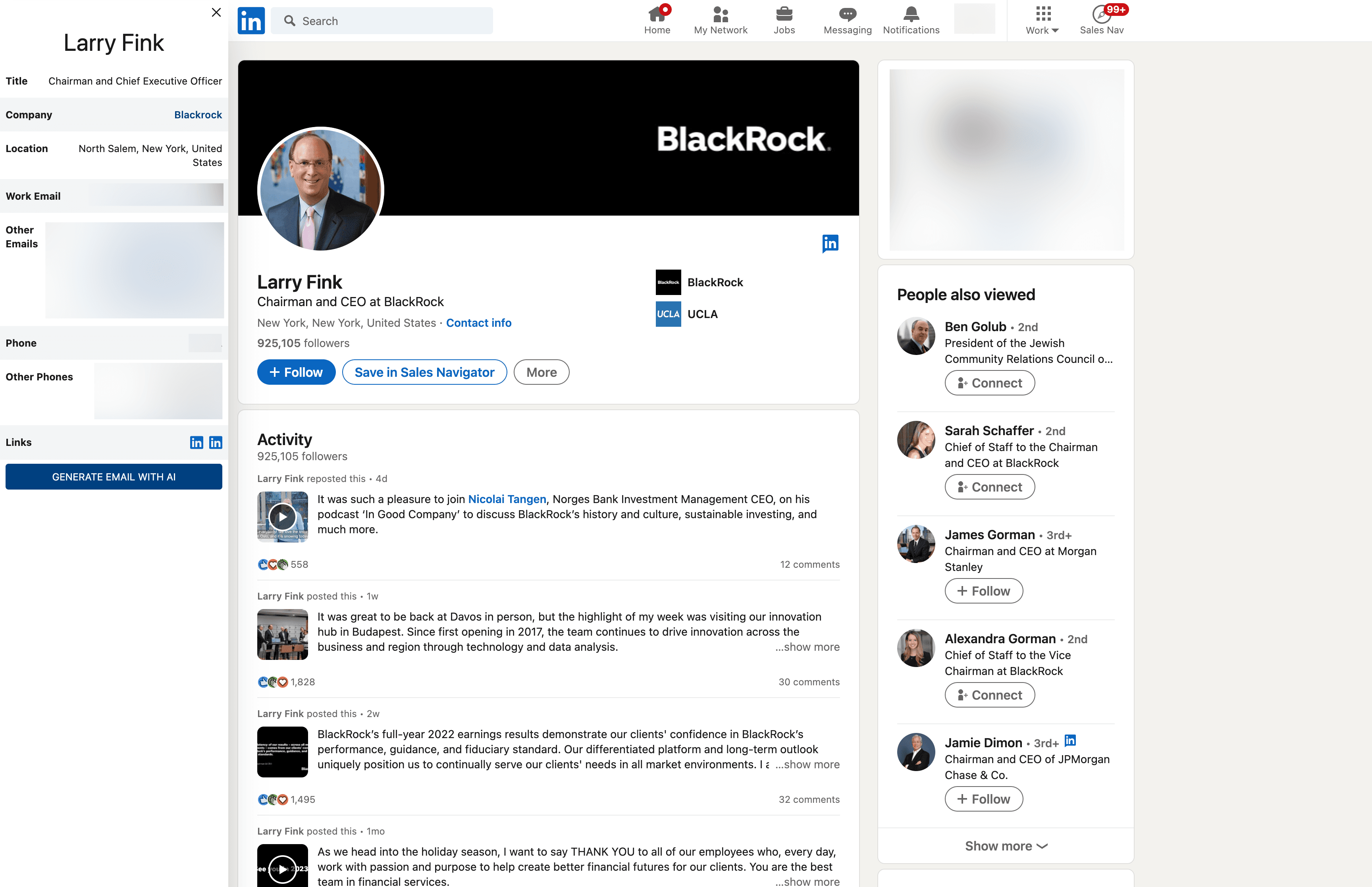Open Jamie Dimon's profile photo
This screenshot has width=1372, height=887.
coord(916,752)
